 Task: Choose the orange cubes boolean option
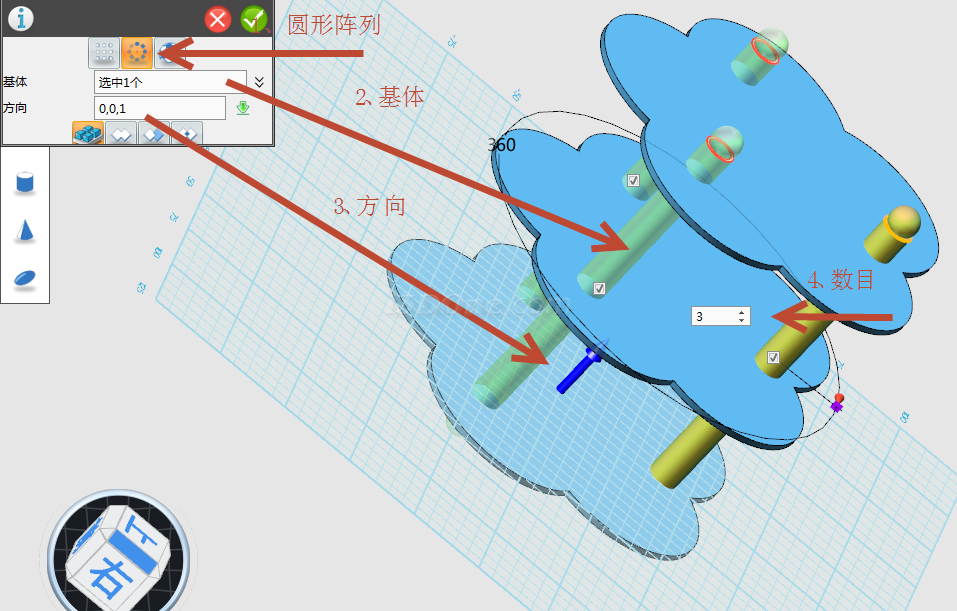88,133
